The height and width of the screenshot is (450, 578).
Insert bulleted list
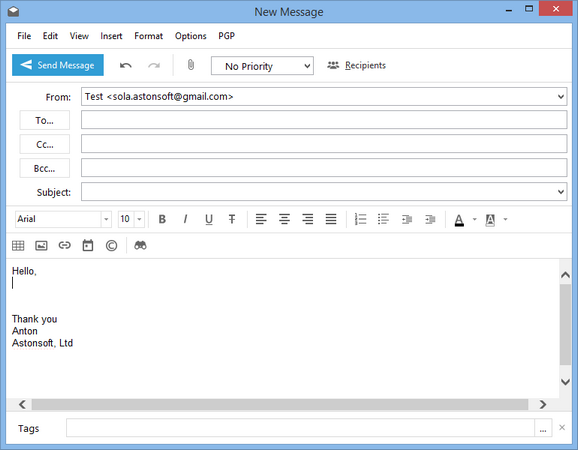383,219
